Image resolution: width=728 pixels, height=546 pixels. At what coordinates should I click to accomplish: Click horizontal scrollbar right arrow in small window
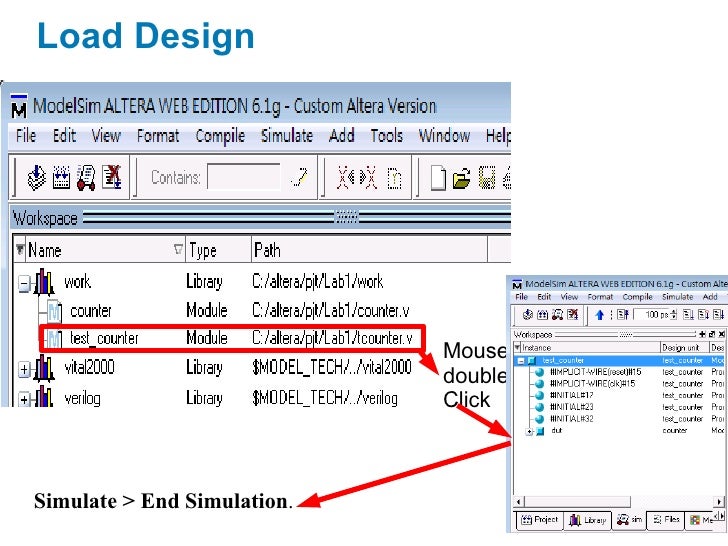click(x=719, y=501)
